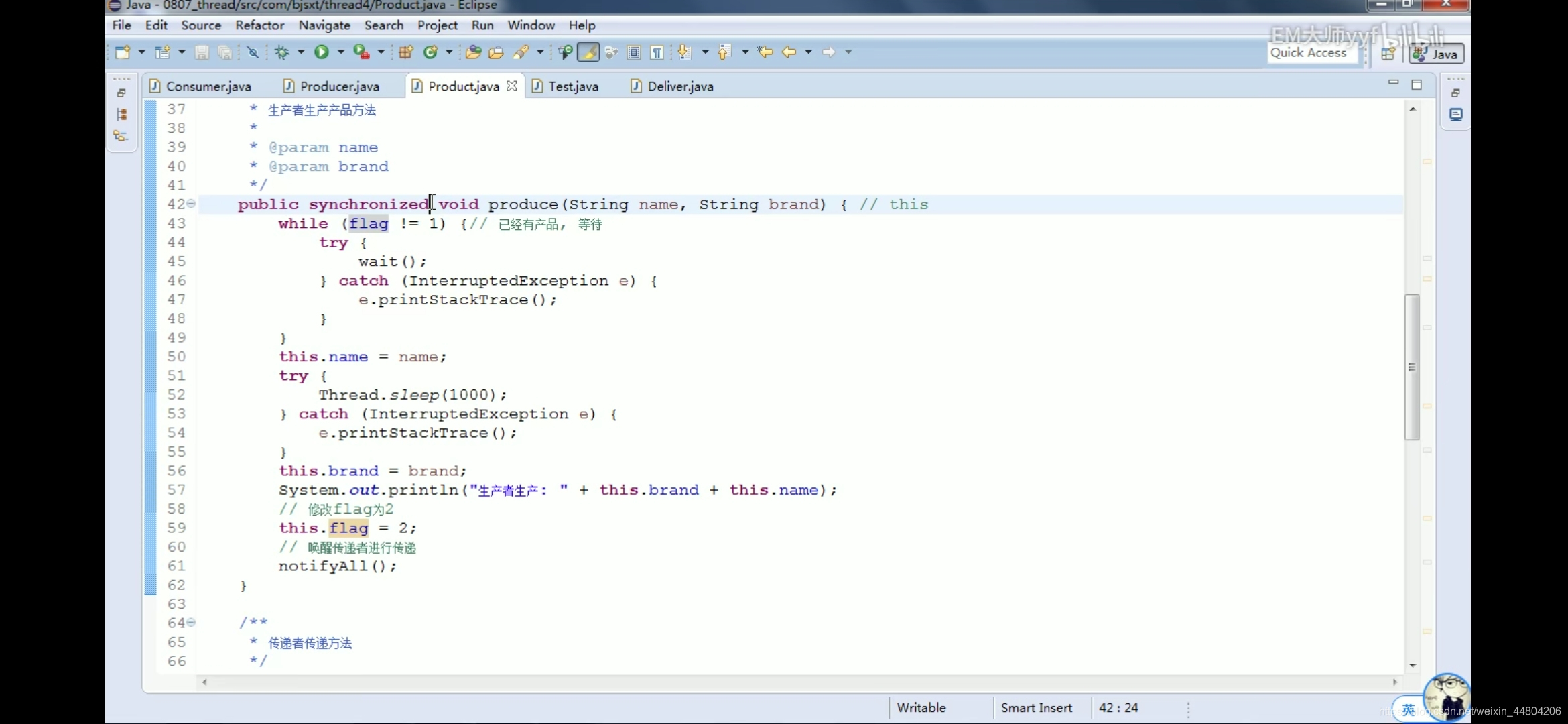1568x724 pixels.
Task: Toggle Block Selection Mode button
Action: (634, 52)
